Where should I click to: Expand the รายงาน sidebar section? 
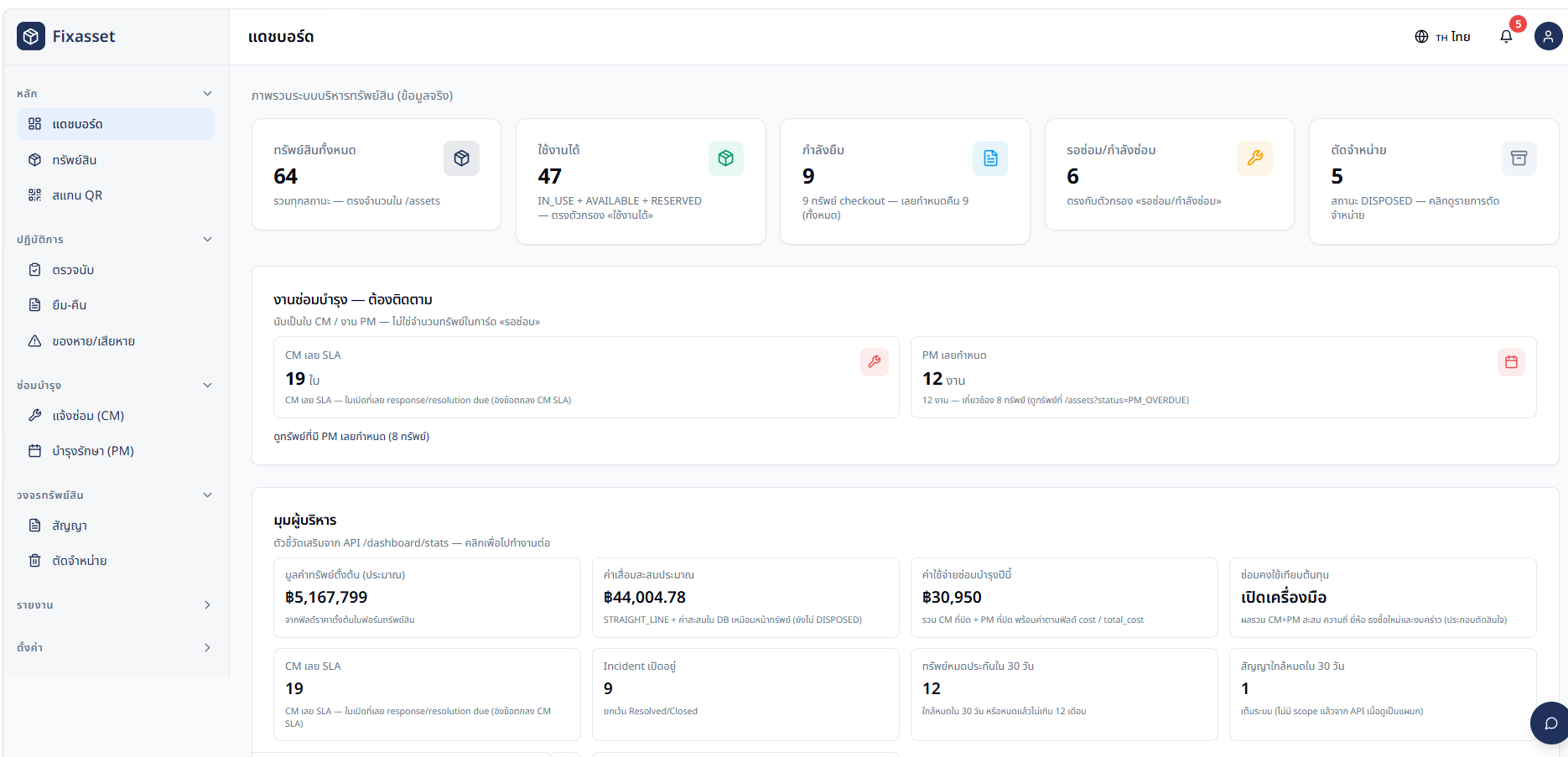click(x=115, y=605)
